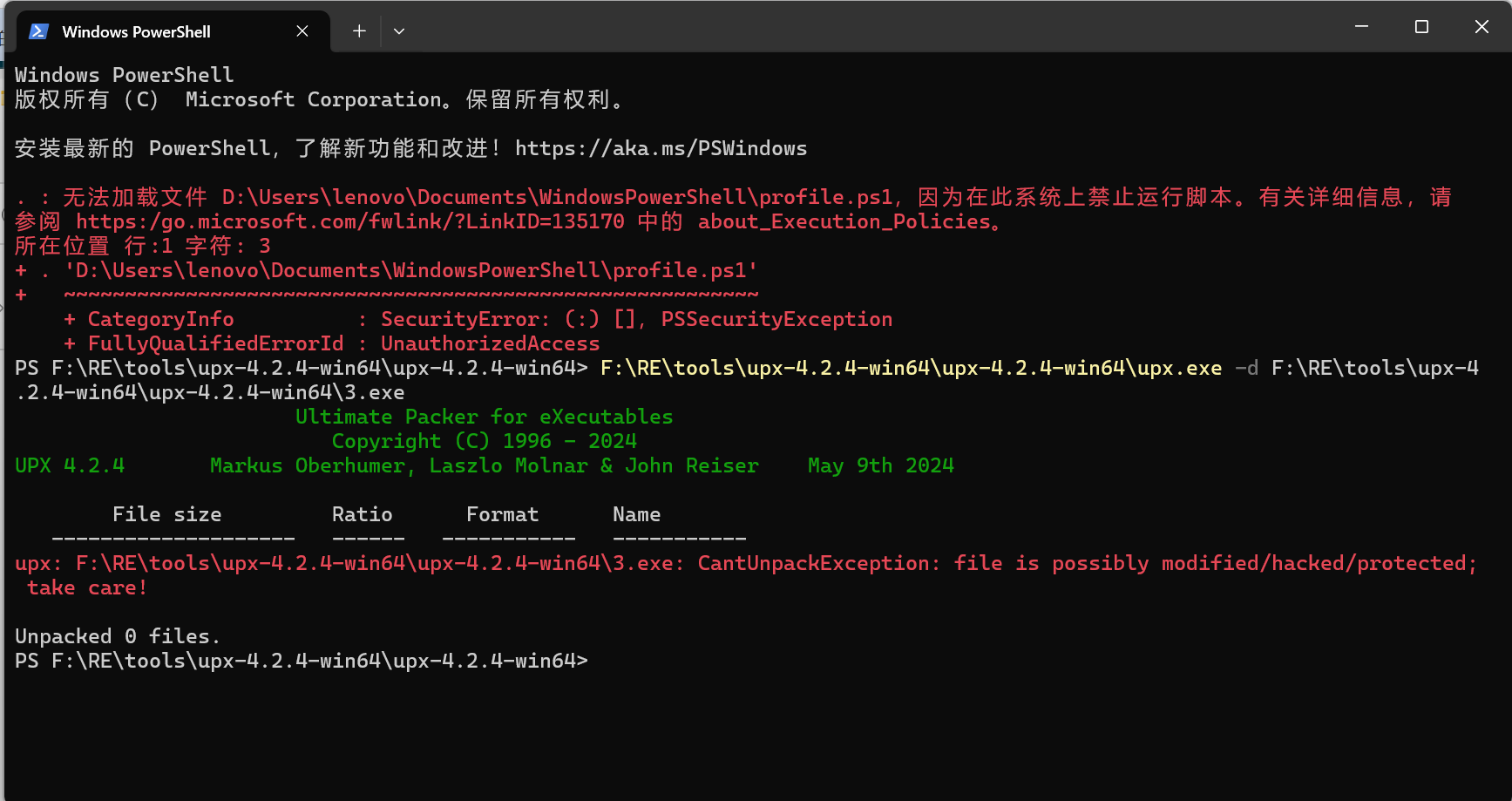Click the X icon on the Windows PowerShell tab

(x=302, y=31)
